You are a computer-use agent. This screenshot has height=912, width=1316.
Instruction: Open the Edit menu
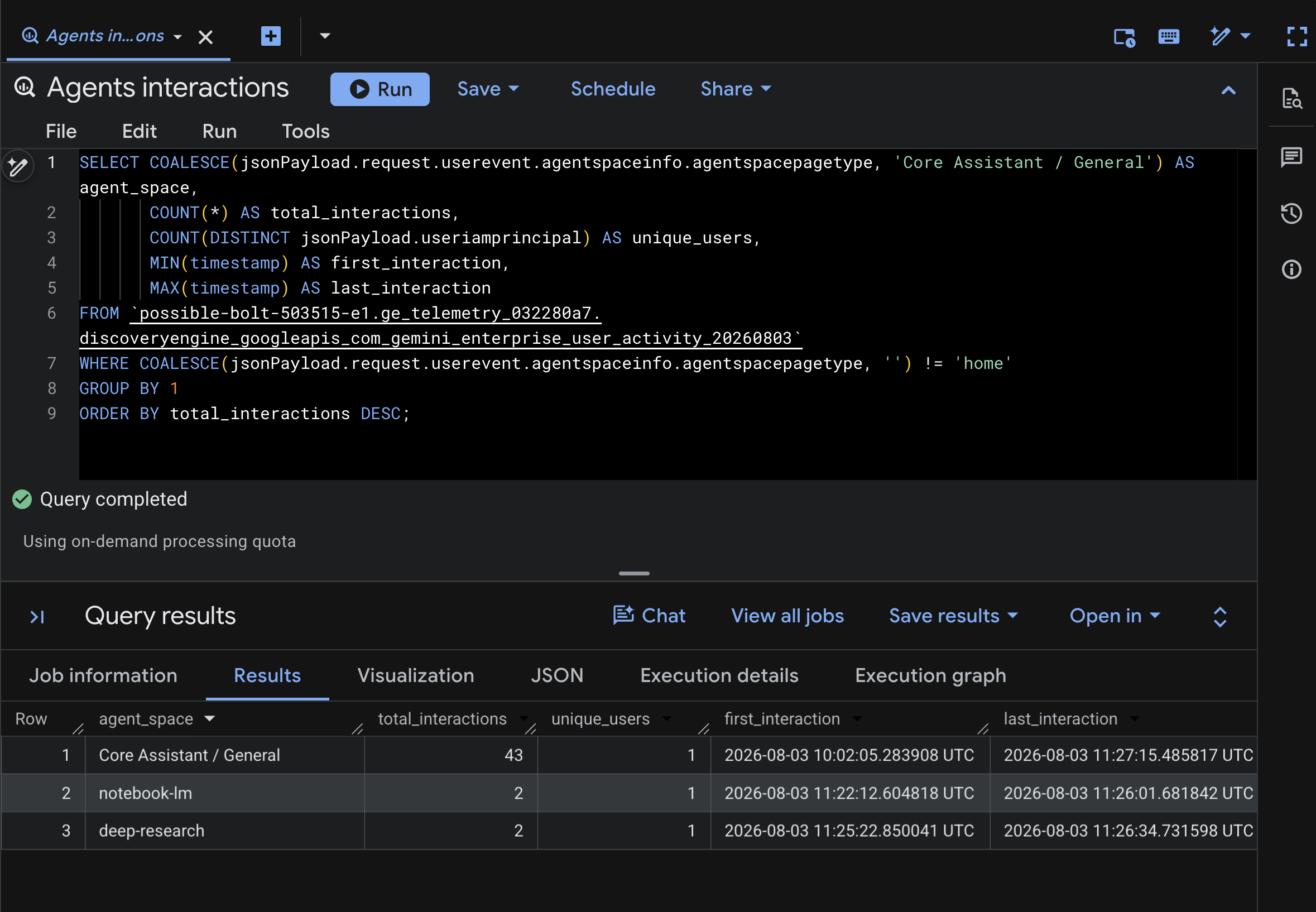[x=139, y=131]
